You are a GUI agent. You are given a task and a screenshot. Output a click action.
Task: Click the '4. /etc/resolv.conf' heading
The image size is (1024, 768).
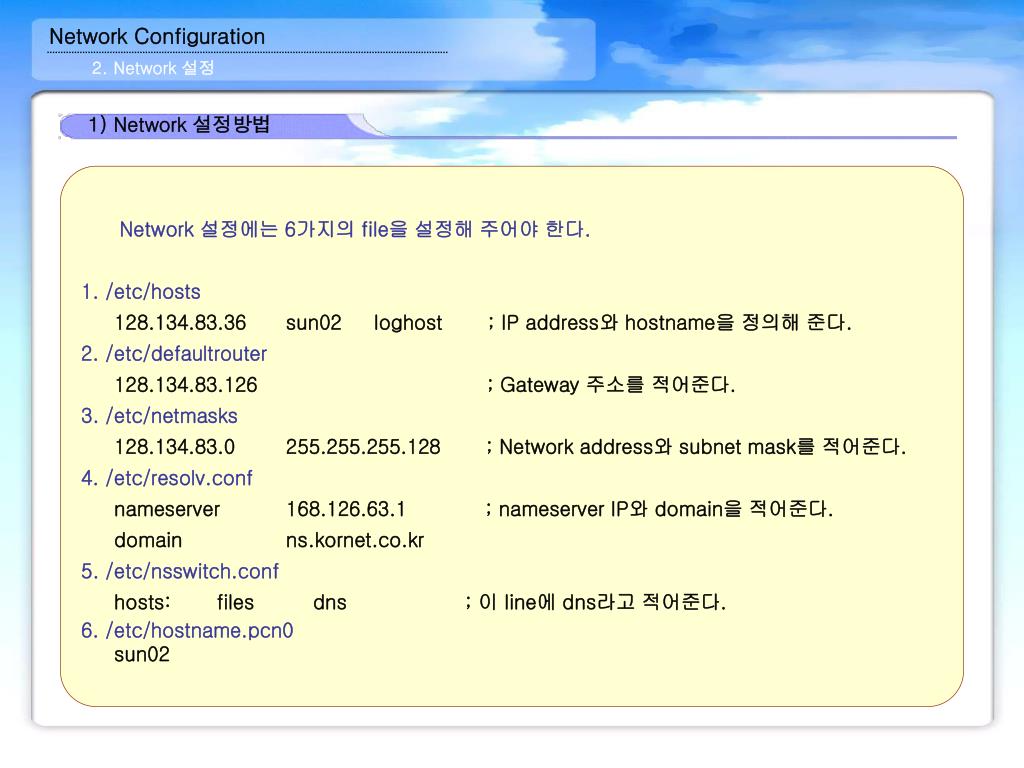click(x=167, y=478)
